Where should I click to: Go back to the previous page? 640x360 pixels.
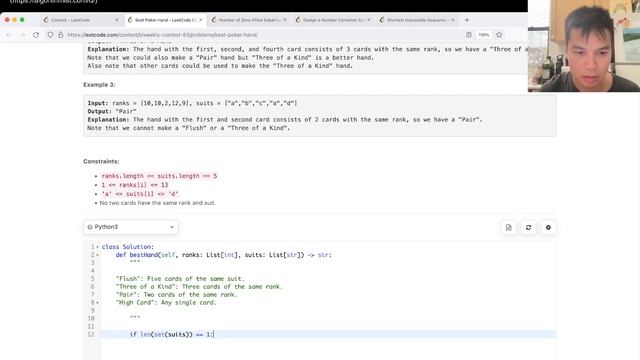(x=9, y=35)
